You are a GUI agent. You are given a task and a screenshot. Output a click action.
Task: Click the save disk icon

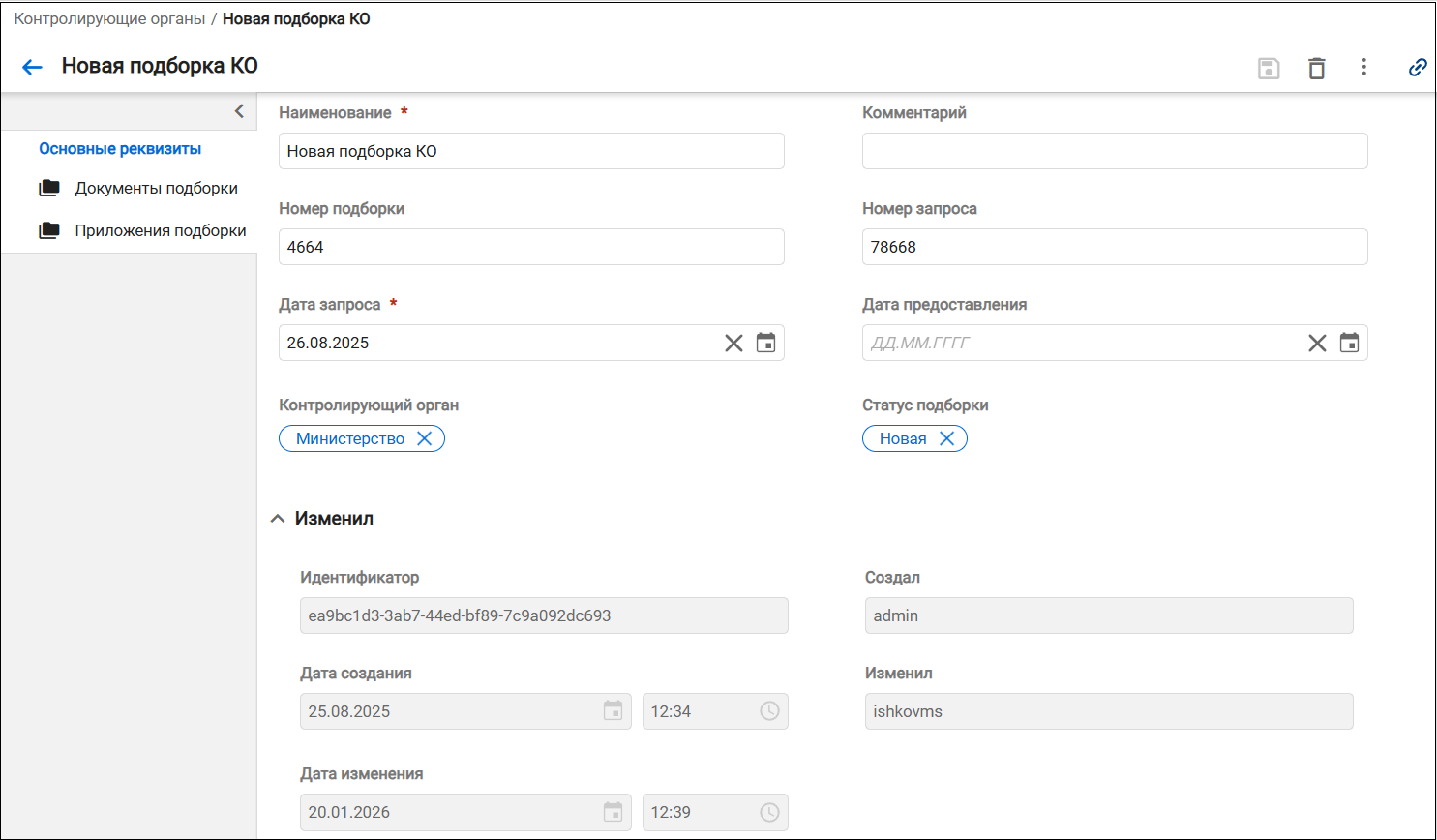click(x=1269, y=68)
